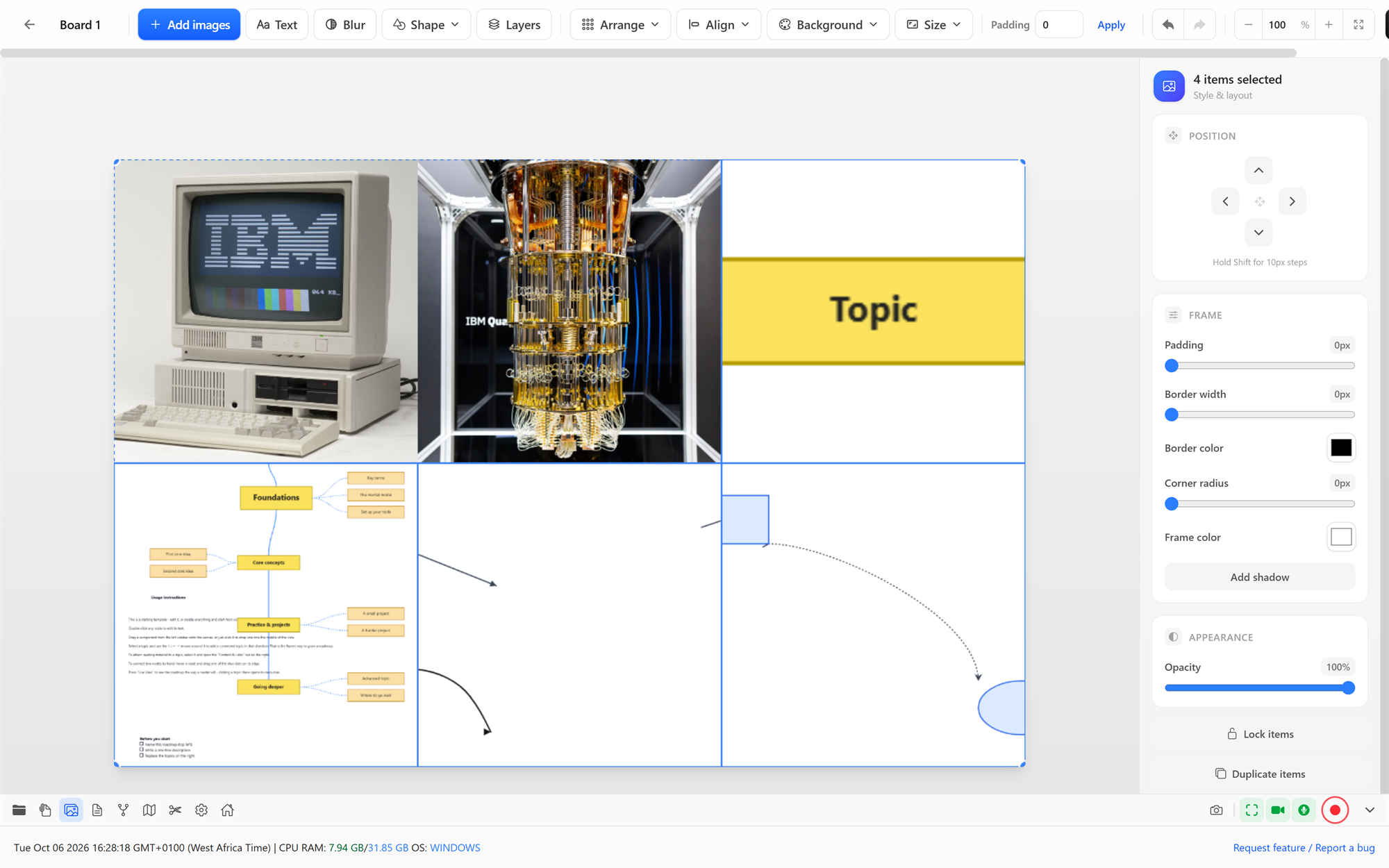The width and height of the screenshot is (1389, 868).
Task: Expand the Arrange dropdown menu
Action: click(619, 24)
